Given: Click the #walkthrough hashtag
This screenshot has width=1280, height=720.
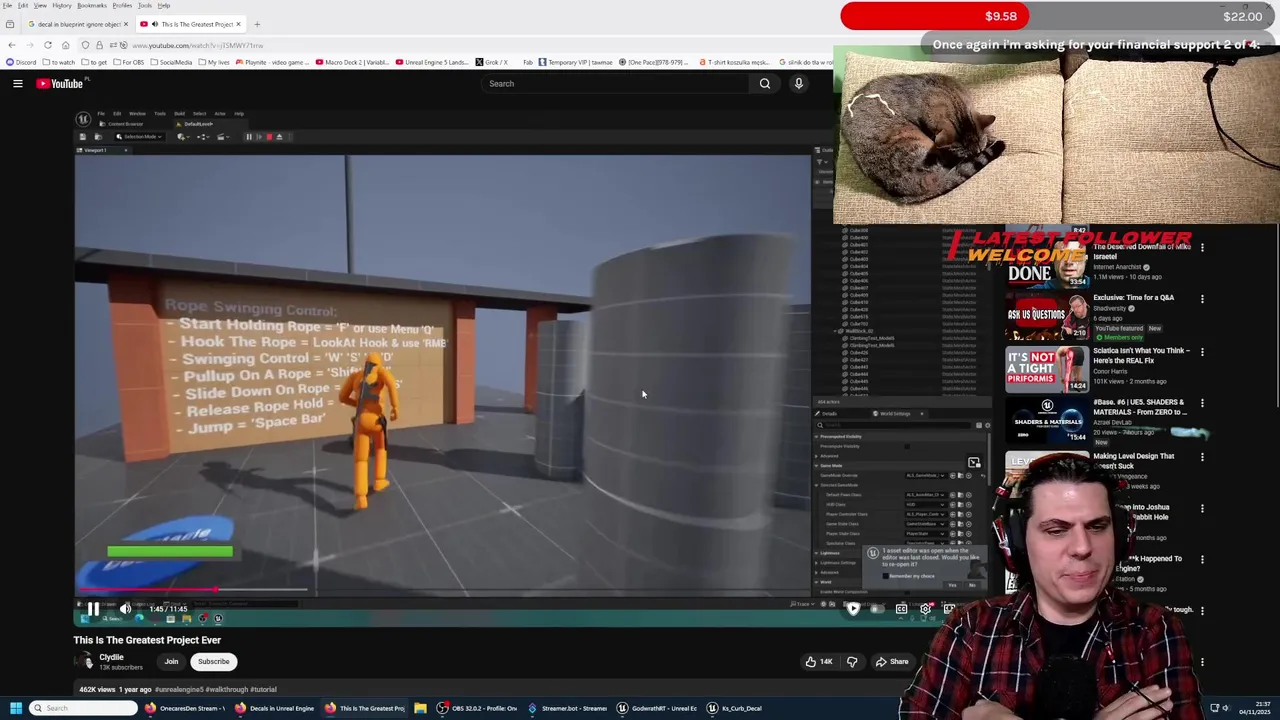Looking at the screenshot, I should [226, 689].
